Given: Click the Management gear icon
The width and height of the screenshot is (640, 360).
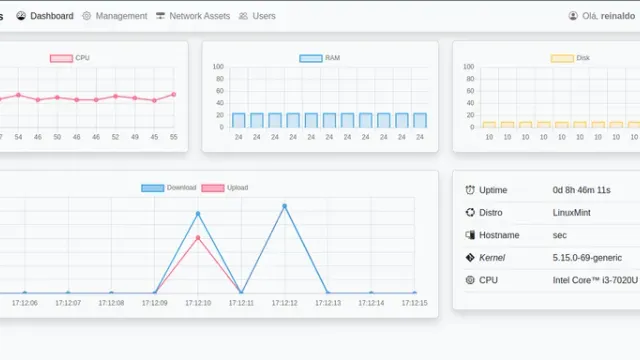Looking at the screenshot, I should click(x=87, y=16).
